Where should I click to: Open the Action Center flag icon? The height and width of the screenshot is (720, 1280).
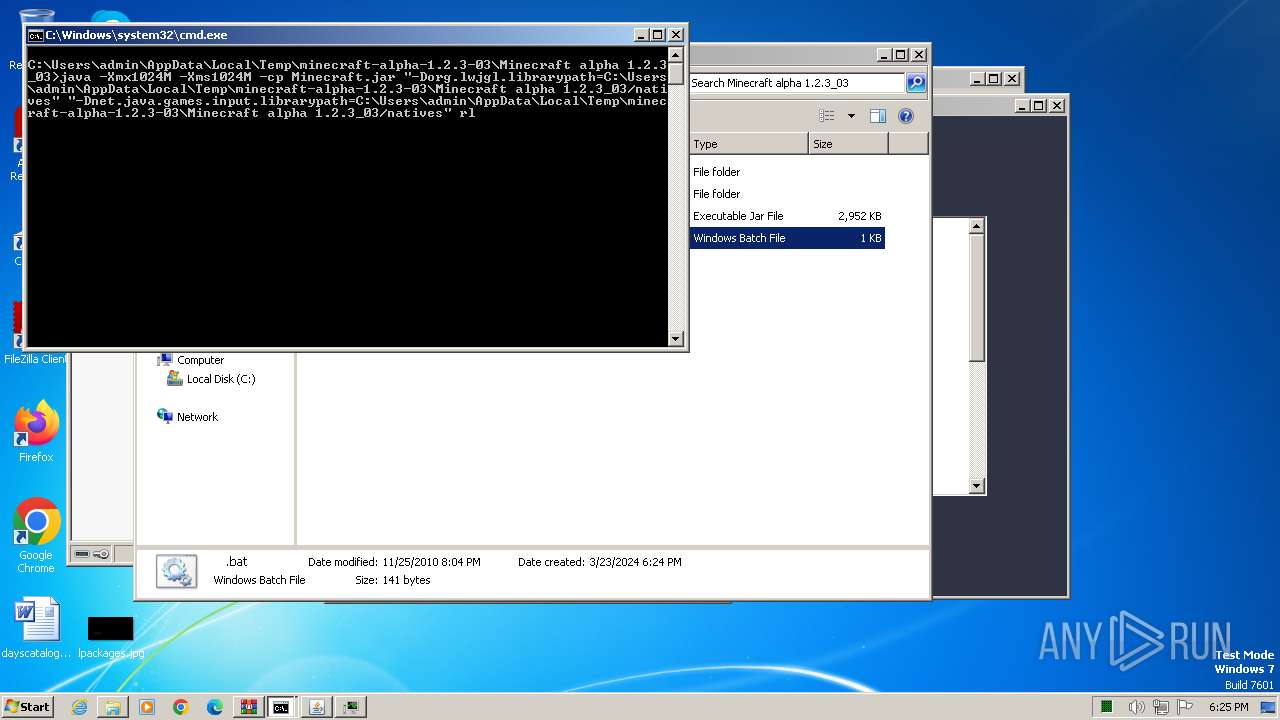click(x=1185, y=707)
